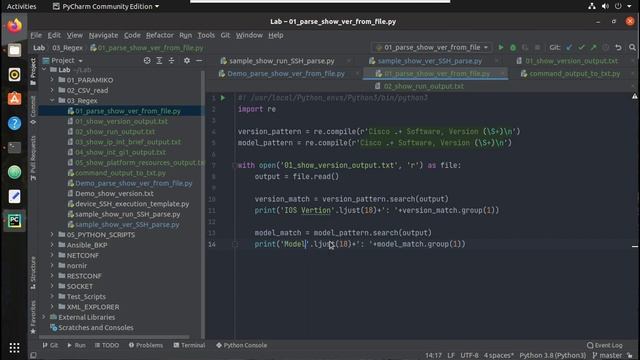Click run gutter arrow on line 1
Viewport: 640px width, 360px height.
click(x=223, y=98)
